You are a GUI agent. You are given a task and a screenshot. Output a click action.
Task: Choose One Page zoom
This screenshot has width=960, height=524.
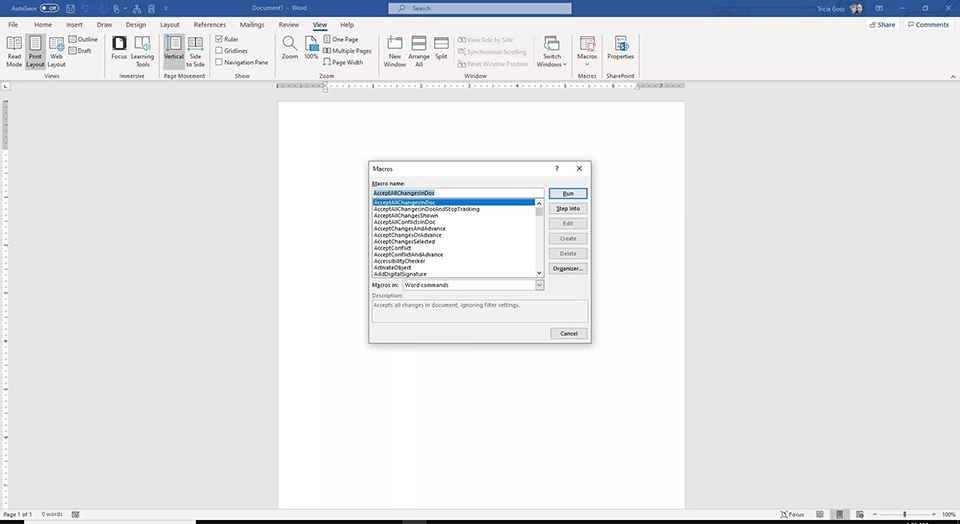point(341,39)
